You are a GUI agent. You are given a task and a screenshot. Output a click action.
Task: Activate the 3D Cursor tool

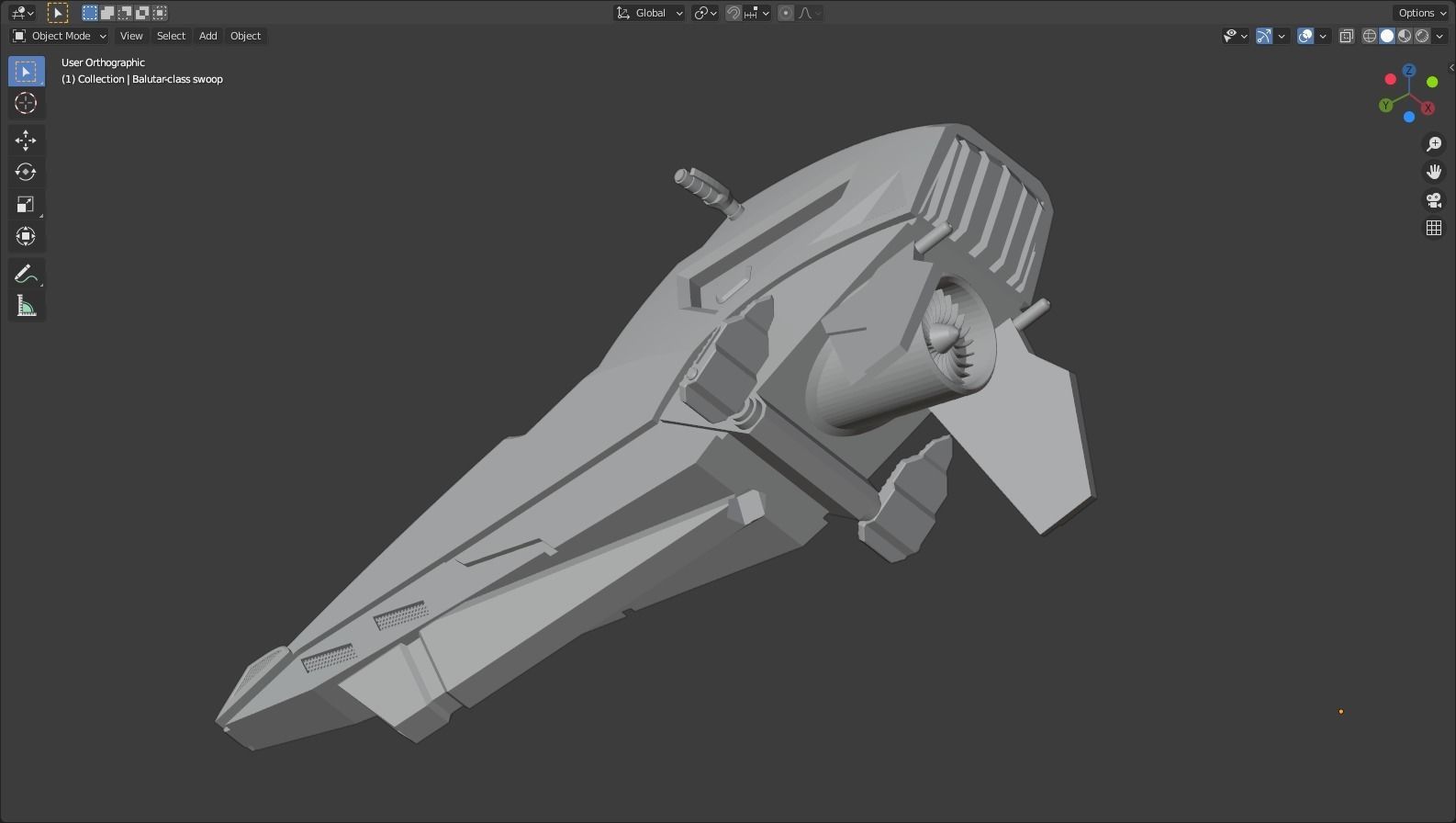(x=26, y=103)
